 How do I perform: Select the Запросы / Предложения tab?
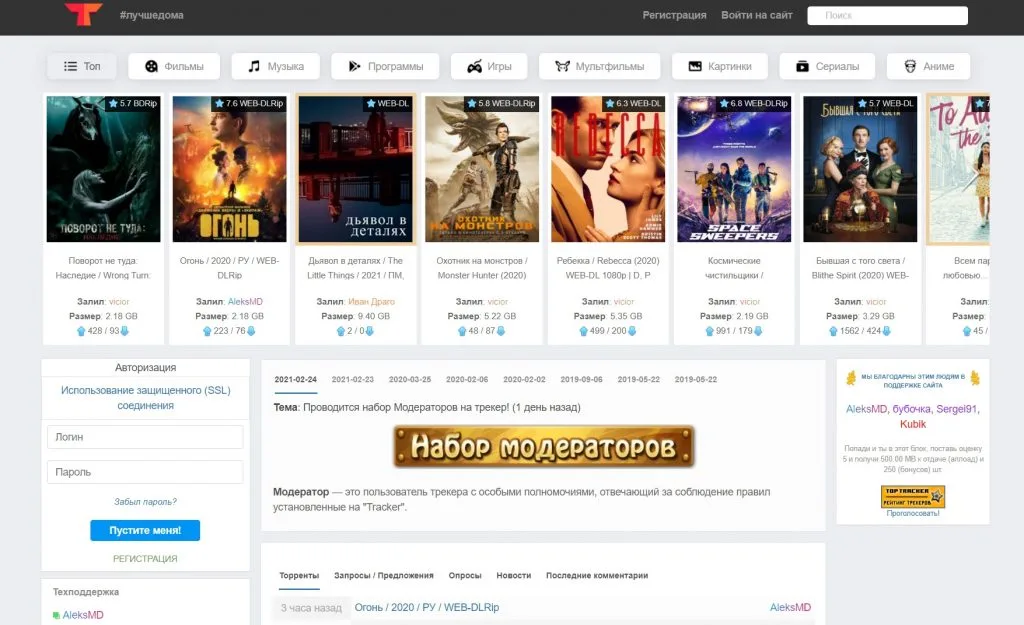(383, 575)
